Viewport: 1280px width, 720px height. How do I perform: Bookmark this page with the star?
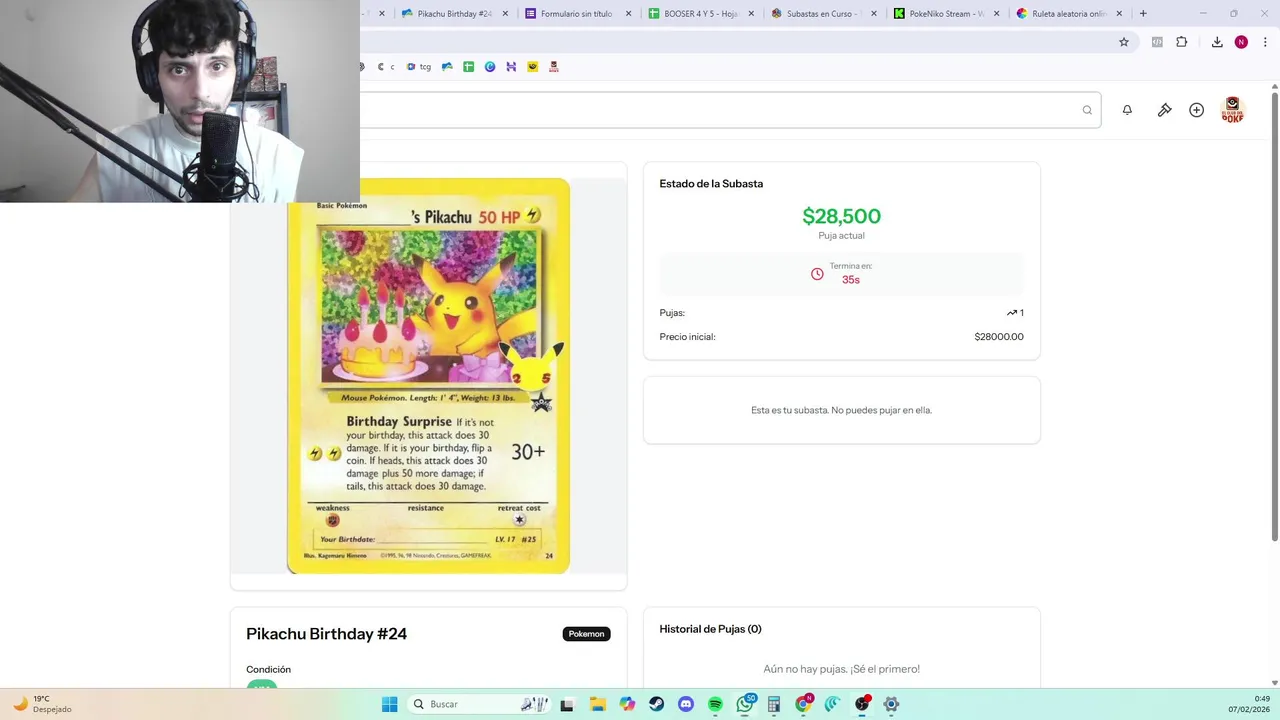click(x=1124, y=42)
